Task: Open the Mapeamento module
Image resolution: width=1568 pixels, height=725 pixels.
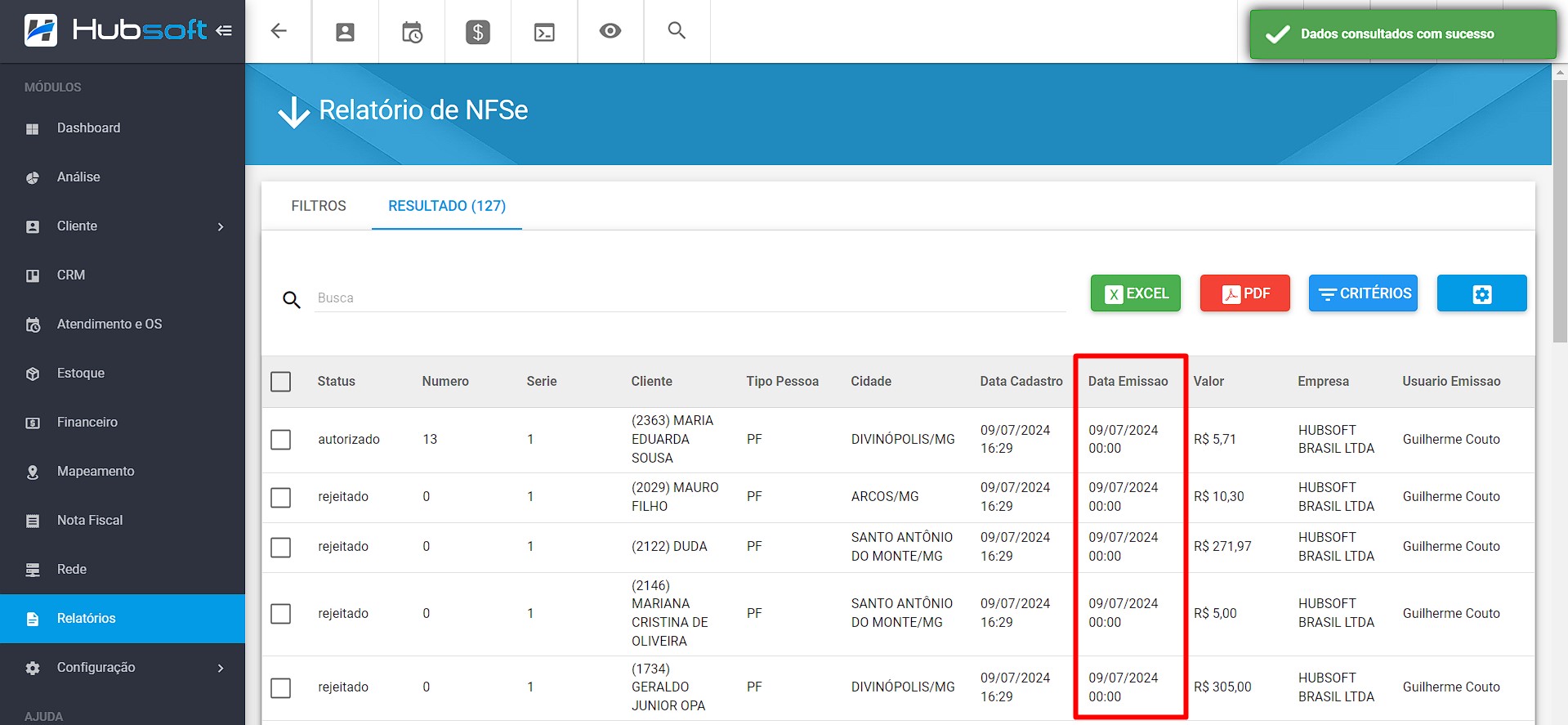Action: click(x=123, y=472)
